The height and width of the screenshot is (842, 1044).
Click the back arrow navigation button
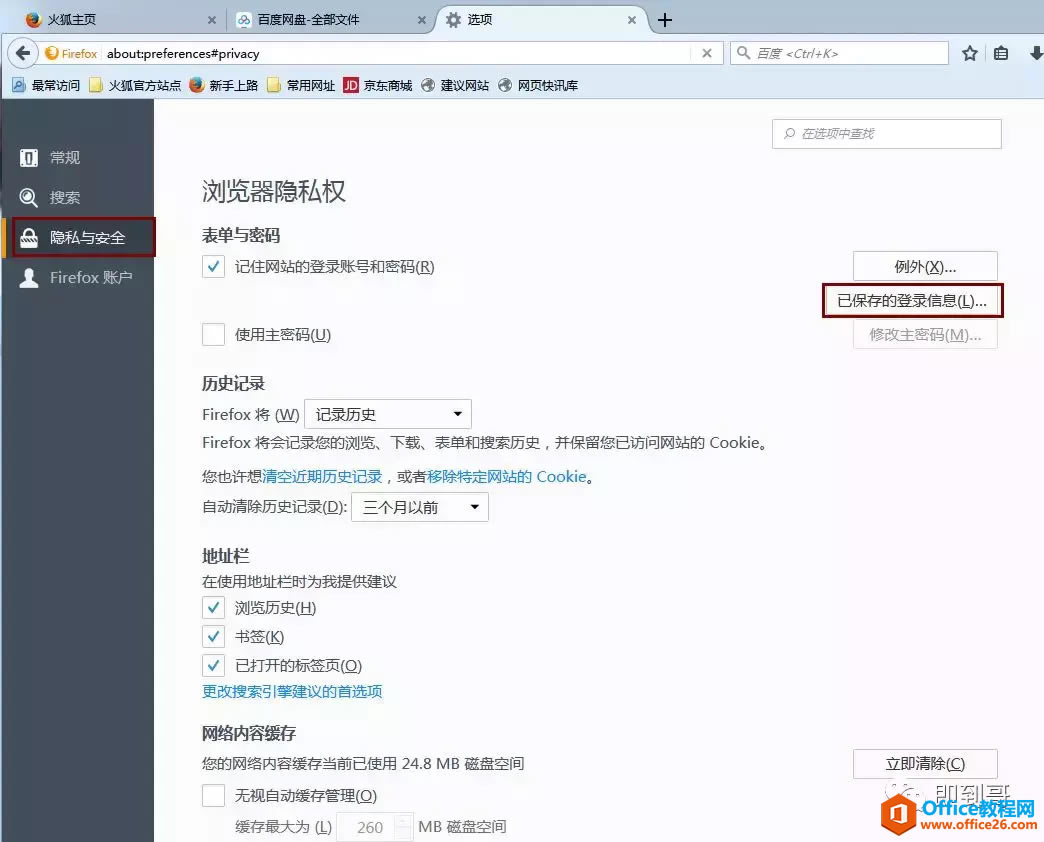click(23, 53)
